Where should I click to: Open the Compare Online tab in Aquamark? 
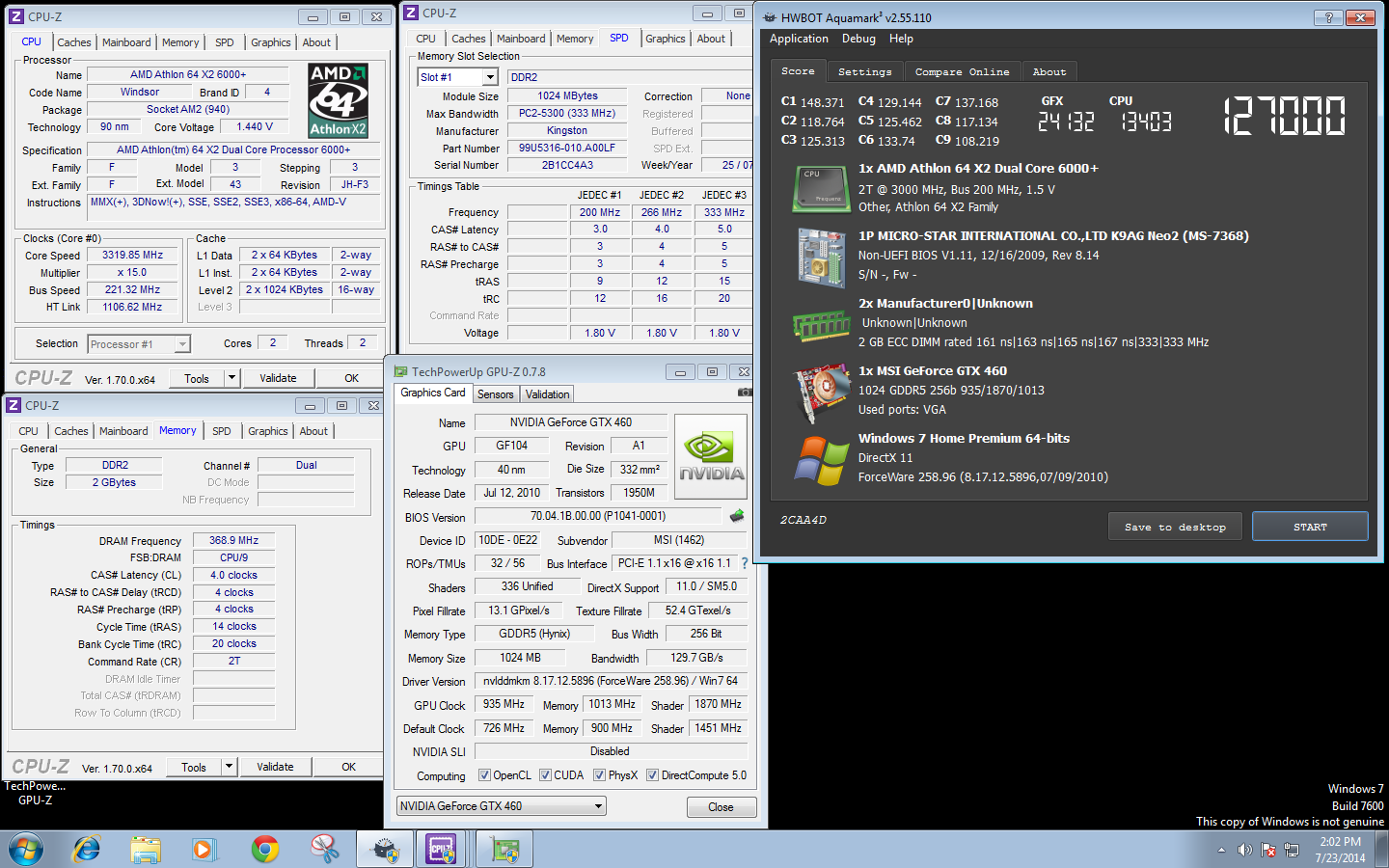click(x=962, y=71)
